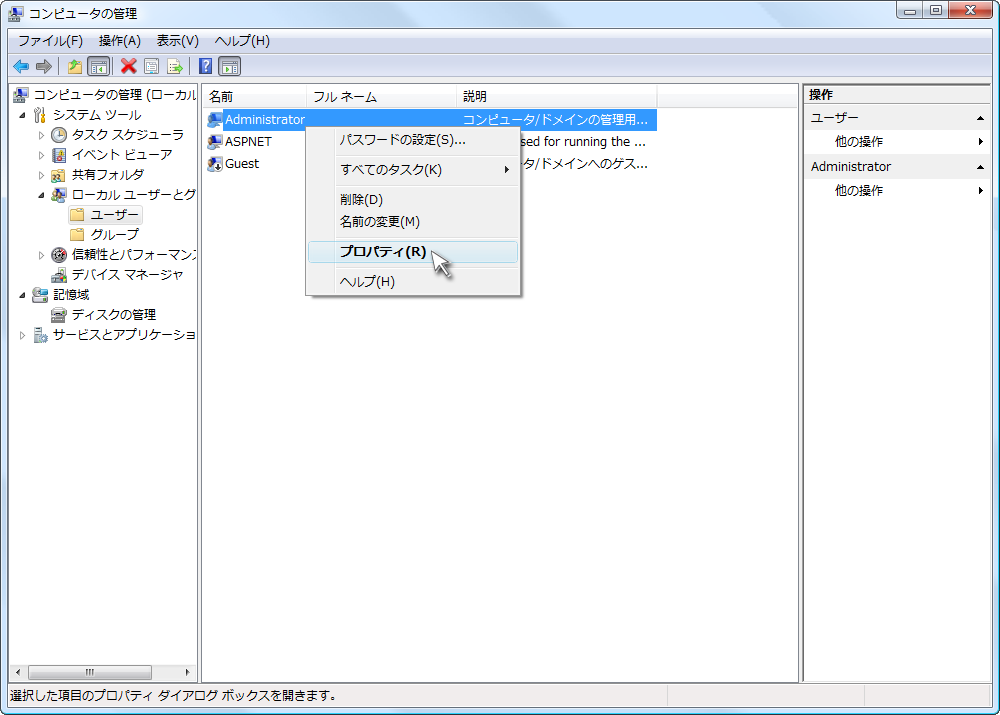This screenshot has height=715, width=1000.
Task: Expand the サービスとアプリケーション node
Action: (23, 335)
